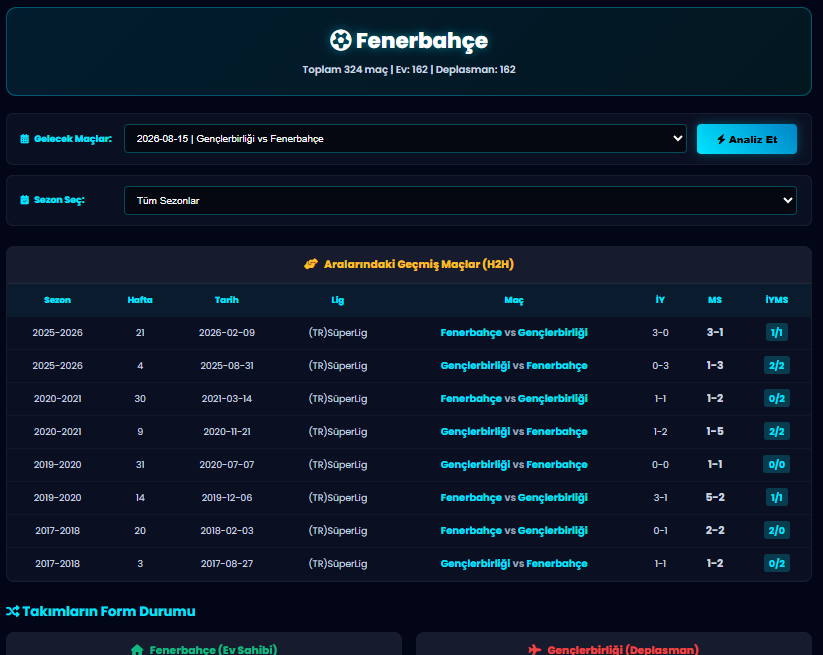
Task: Click the Tarih column header
Action: [227, 300]
